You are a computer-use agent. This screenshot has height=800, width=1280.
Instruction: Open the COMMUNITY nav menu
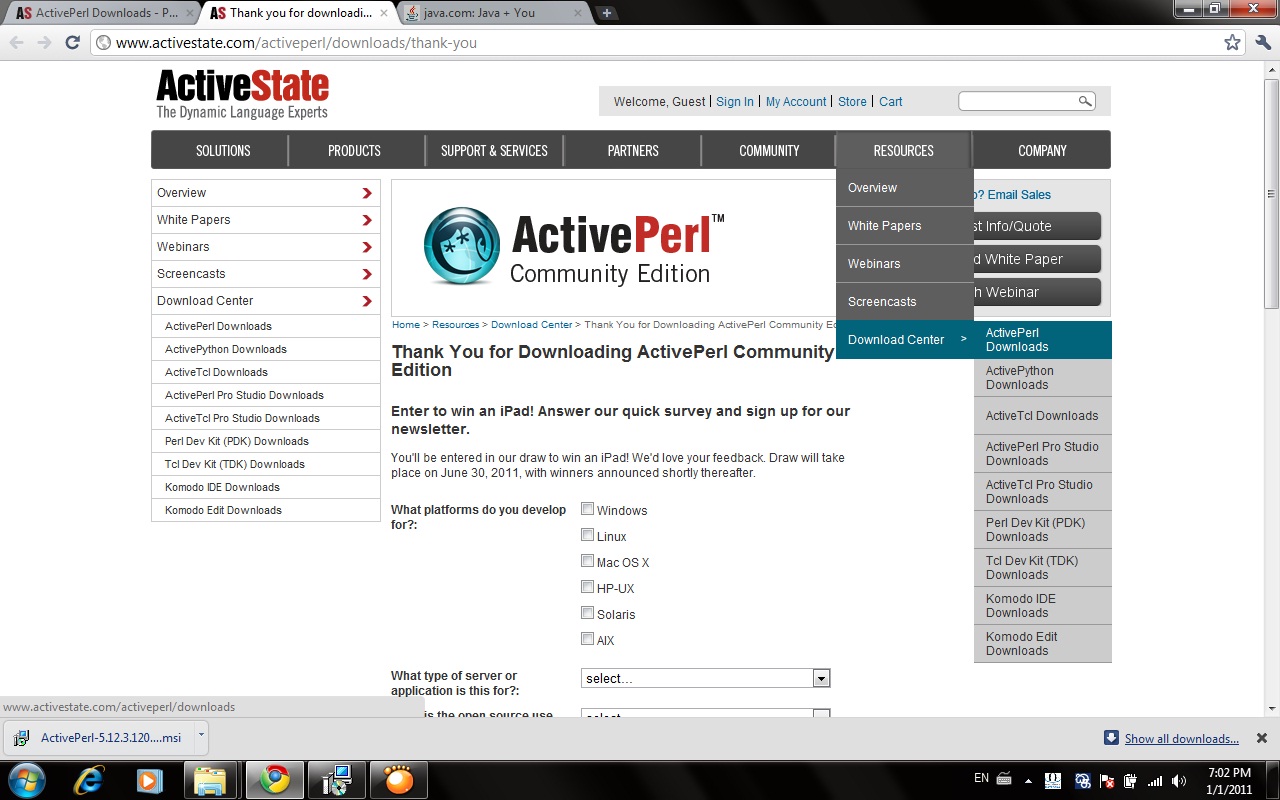coord(769,150)
